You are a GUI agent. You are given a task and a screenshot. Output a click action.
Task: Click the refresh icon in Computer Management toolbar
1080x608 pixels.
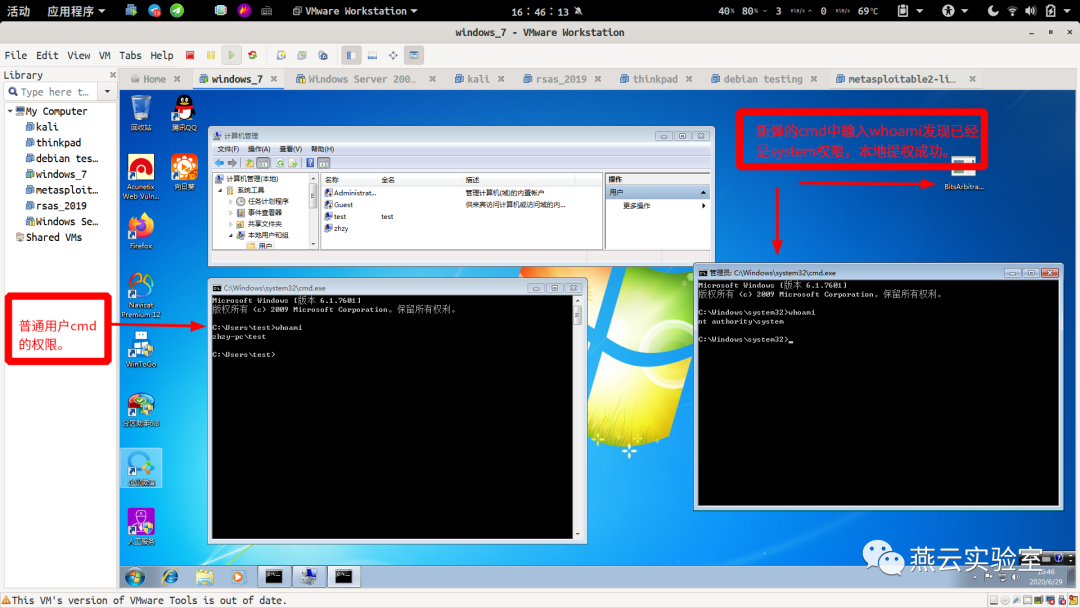point(280,163)
